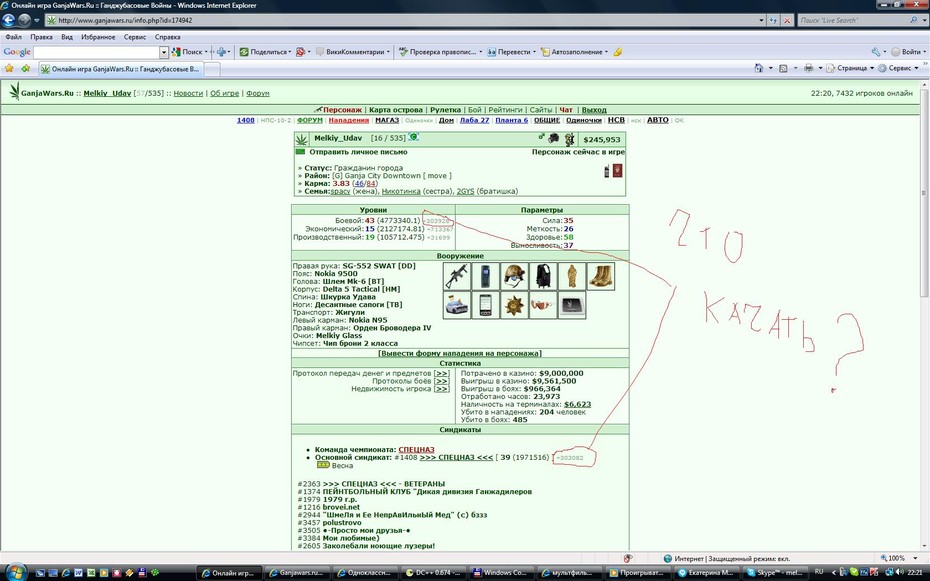930x581 pixels.
Task: Select the GanjaWars browser tab
Action: pos(122,69)
